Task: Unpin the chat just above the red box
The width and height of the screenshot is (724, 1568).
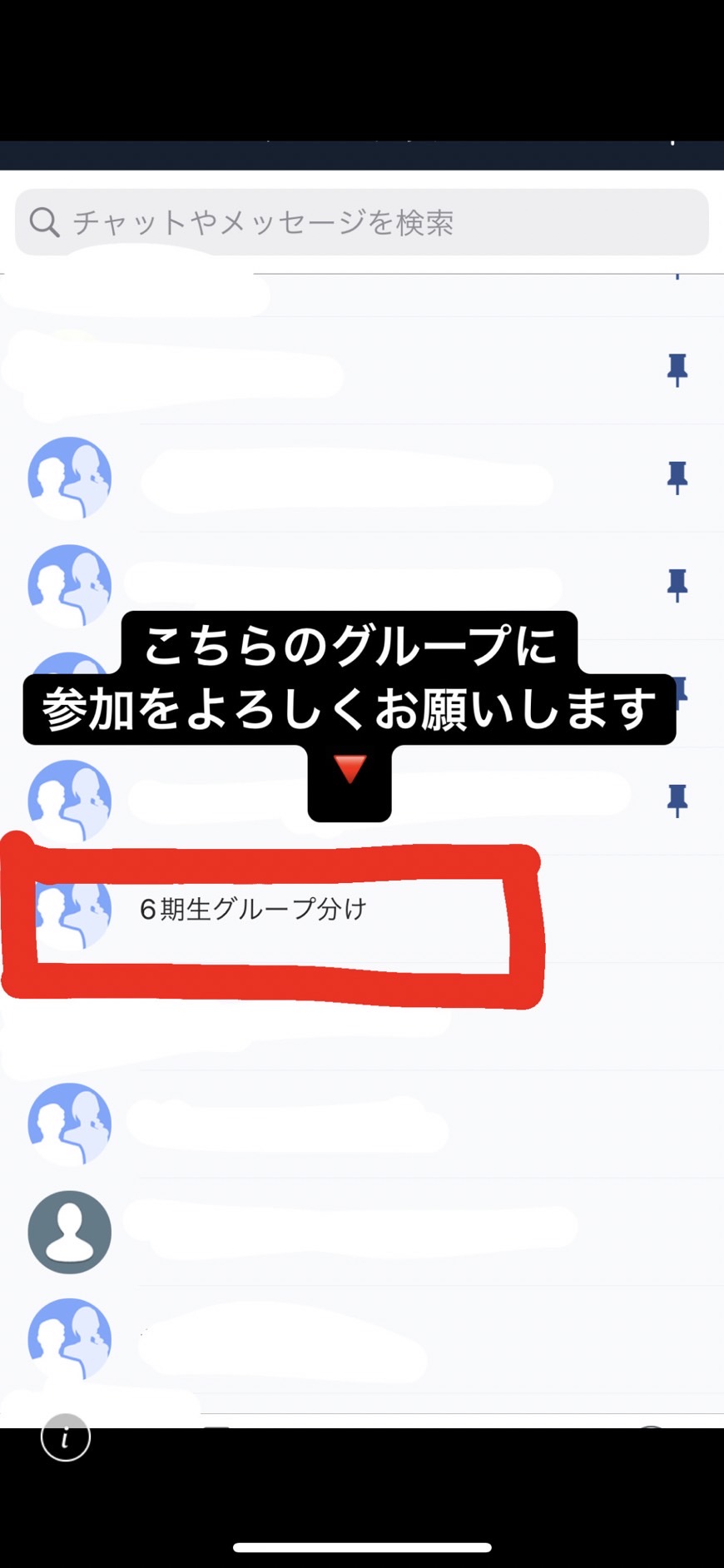Action: tap(677, 801)
